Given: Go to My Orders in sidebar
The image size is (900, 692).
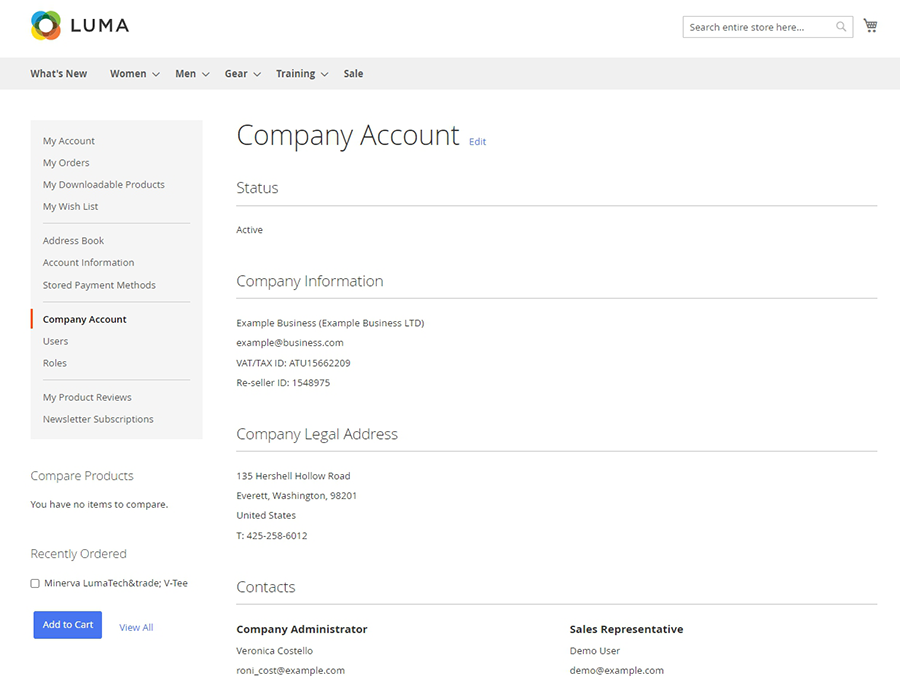Looking at the screenshot, I should coord(66,163).
